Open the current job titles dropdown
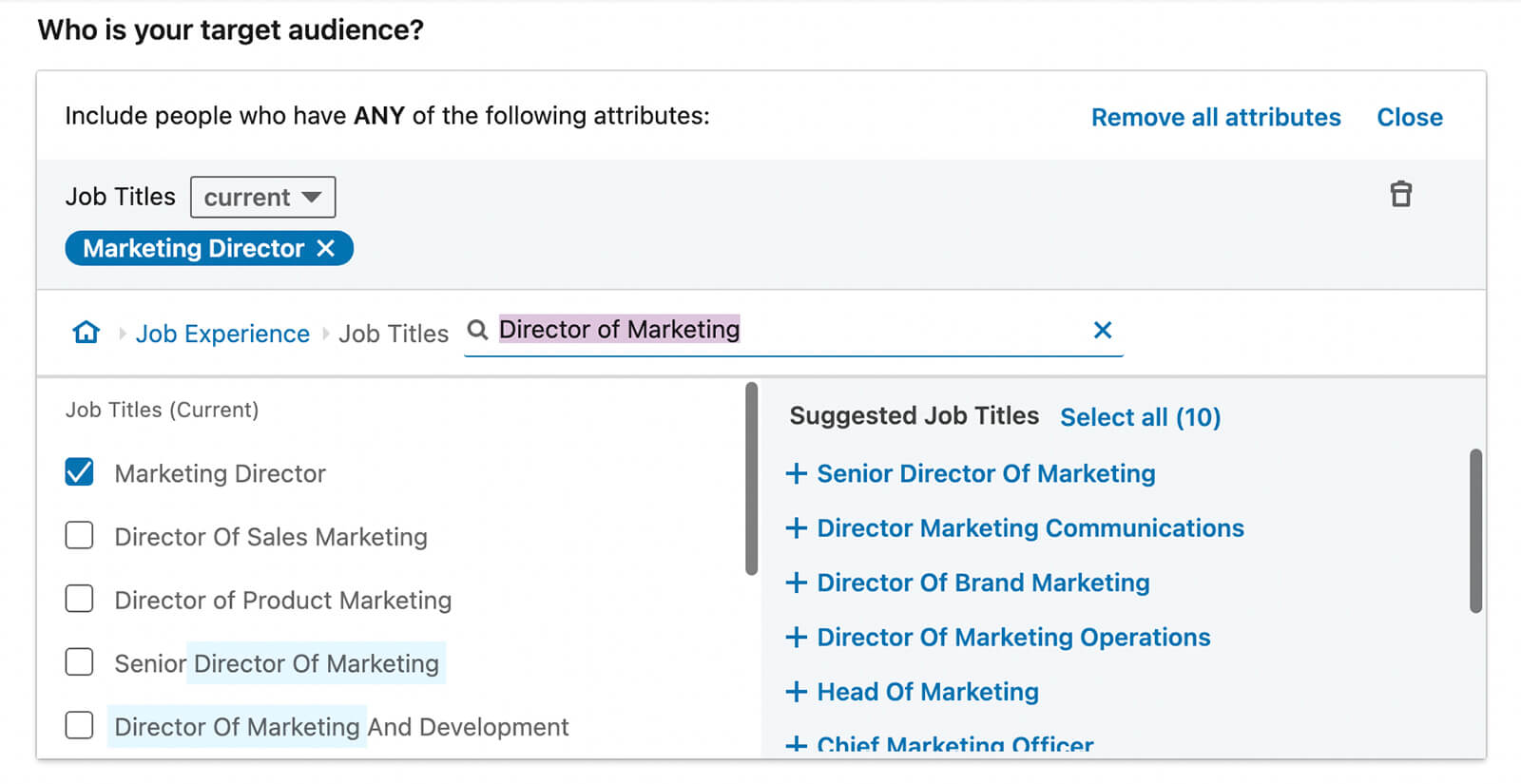The height and width of the screenshot is (784, 1521). [x=262, y=197]
